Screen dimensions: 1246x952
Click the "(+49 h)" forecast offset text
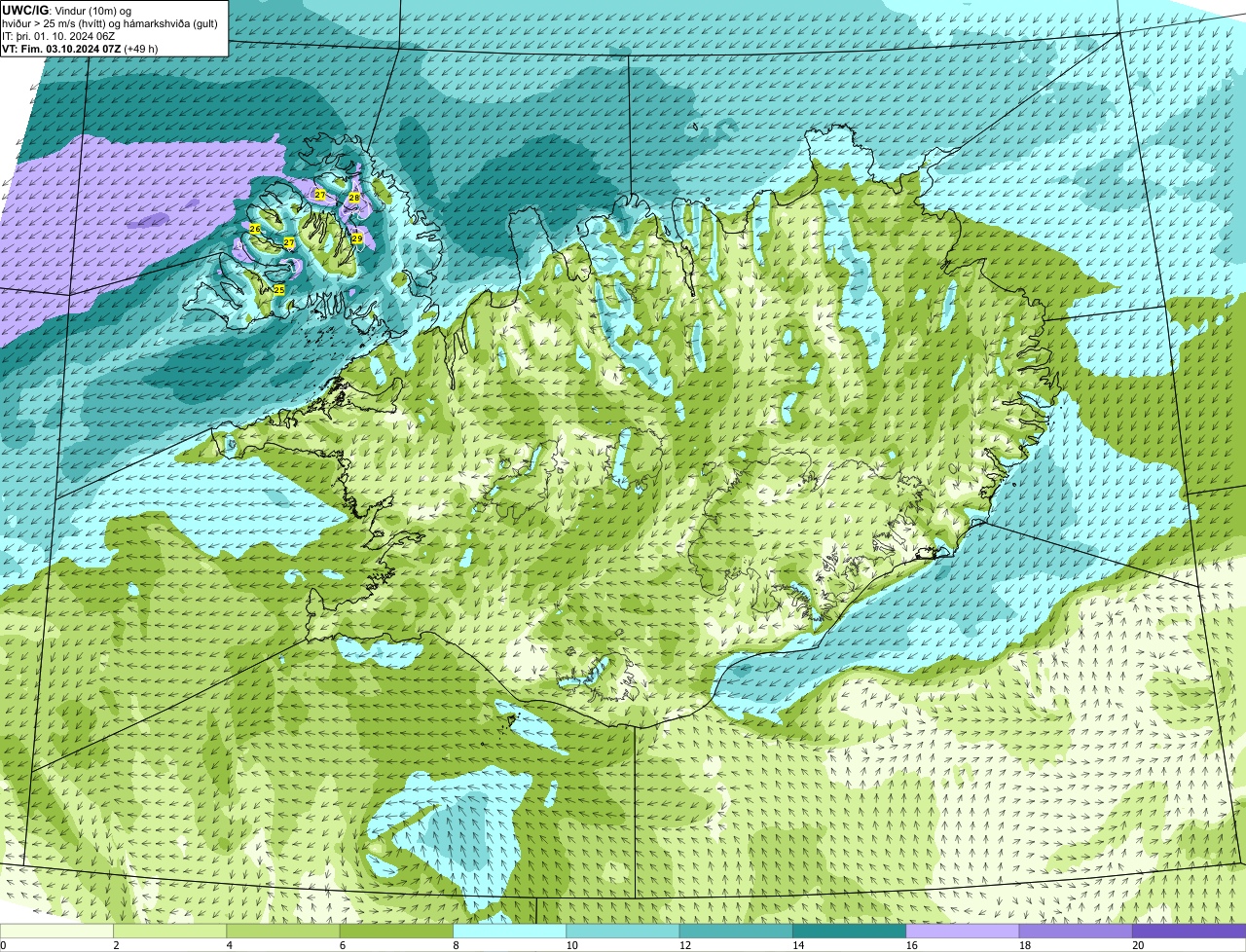(141, 49)
